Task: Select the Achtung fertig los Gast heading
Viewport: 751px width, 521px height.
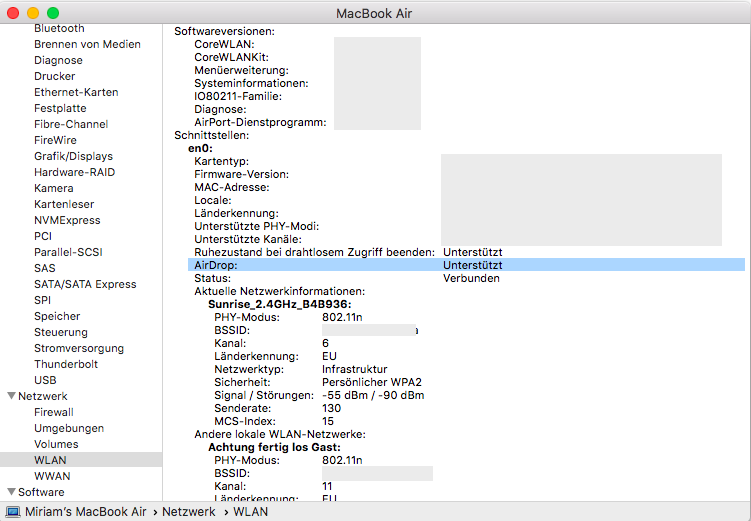Action: click(x=274, y=447)
